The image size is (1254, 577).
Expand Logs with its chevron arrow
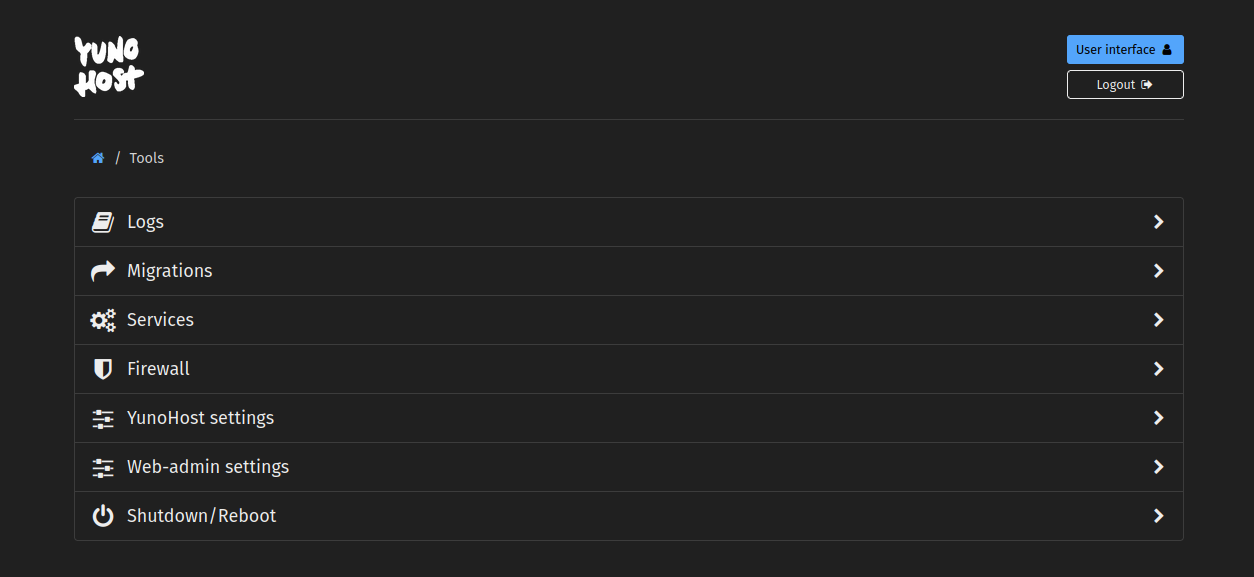[1158, 222]
